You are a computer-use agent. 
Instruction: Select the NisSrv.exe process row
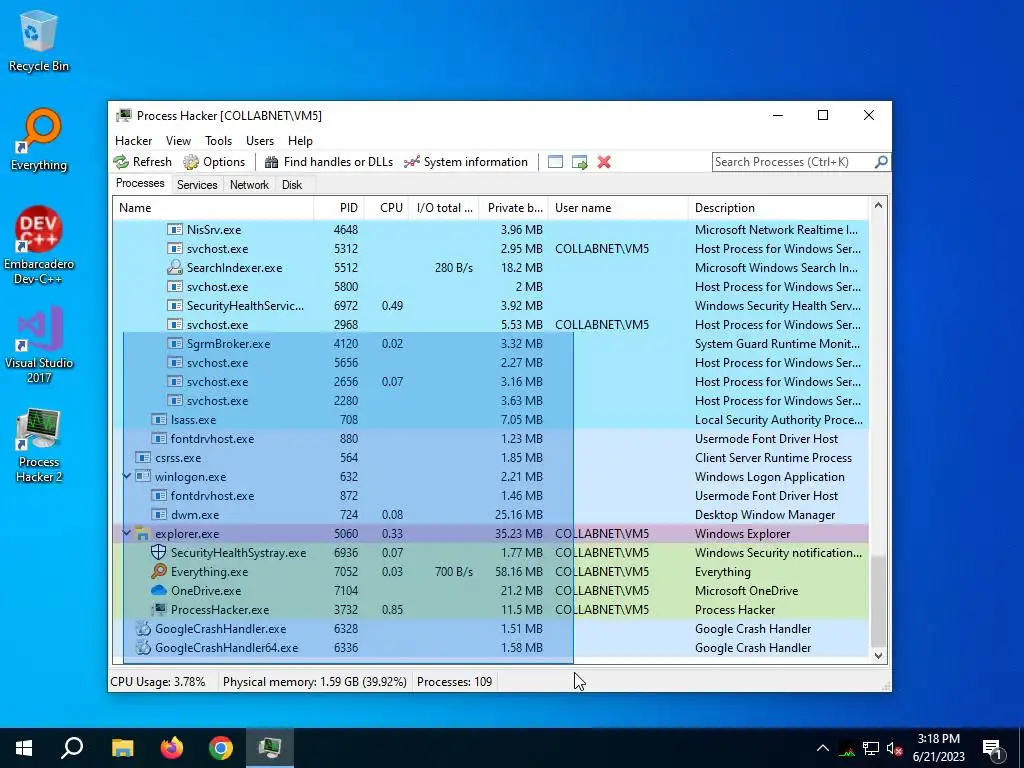coord(491,229)
